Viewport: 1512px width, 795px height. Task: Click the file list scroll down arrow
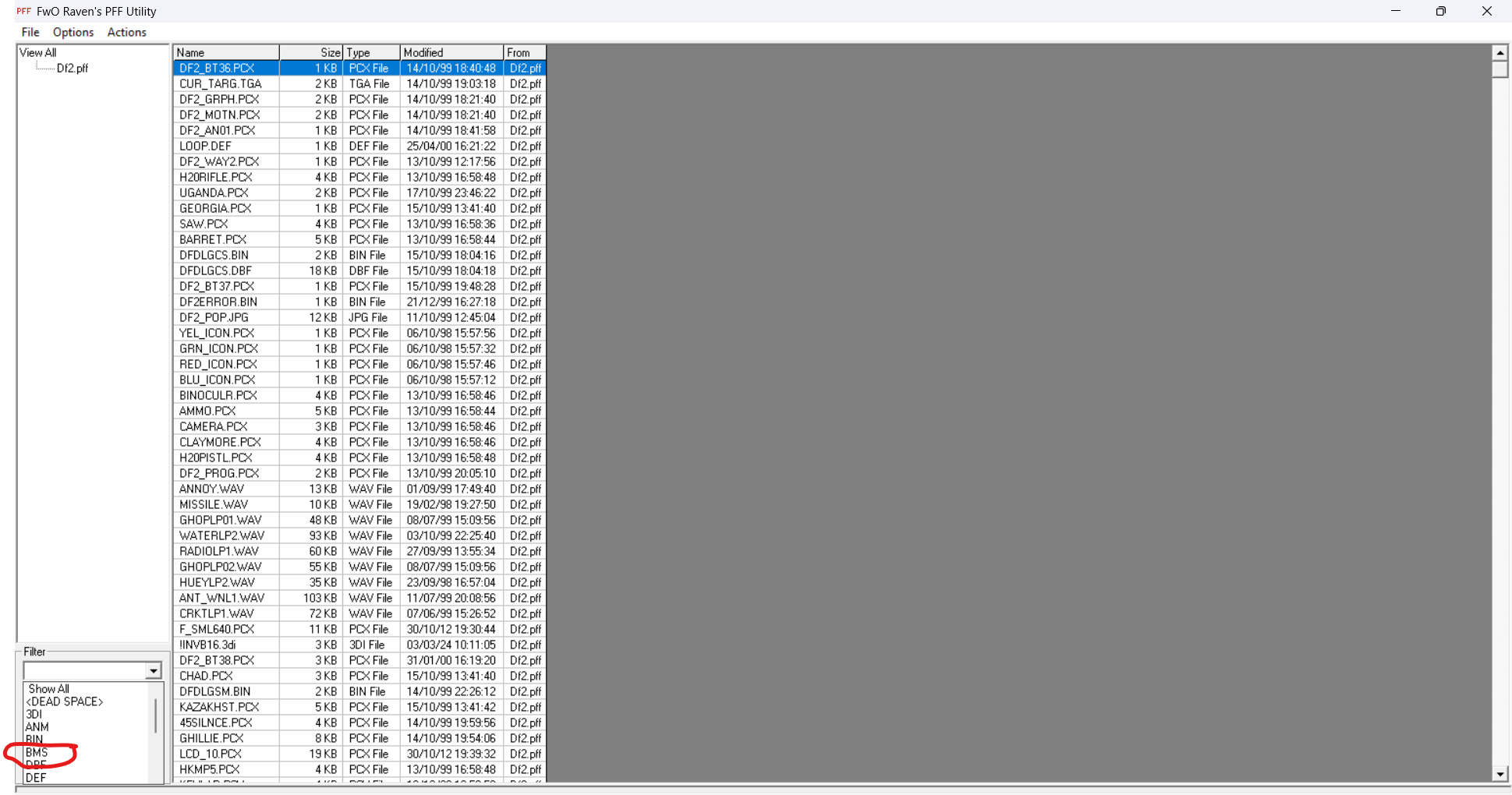1500,774
